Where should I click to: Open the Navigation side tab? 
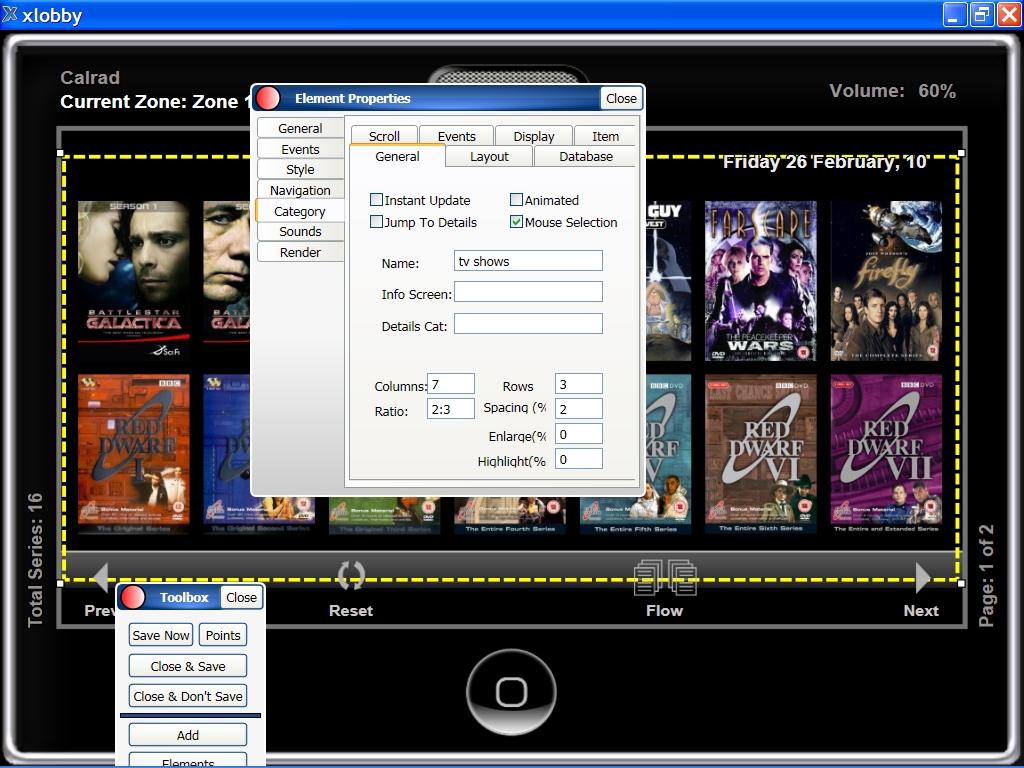[x=300, y=190]
